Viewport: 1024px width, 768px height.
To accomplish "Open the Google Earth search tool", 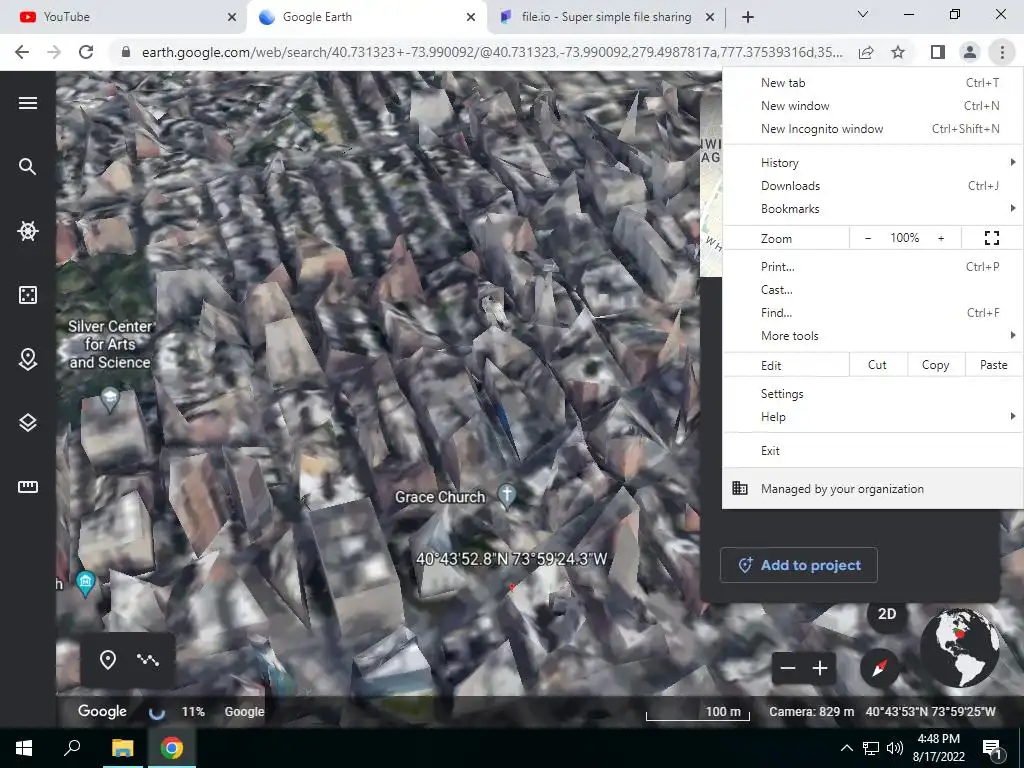I will [x=27, y=167].
